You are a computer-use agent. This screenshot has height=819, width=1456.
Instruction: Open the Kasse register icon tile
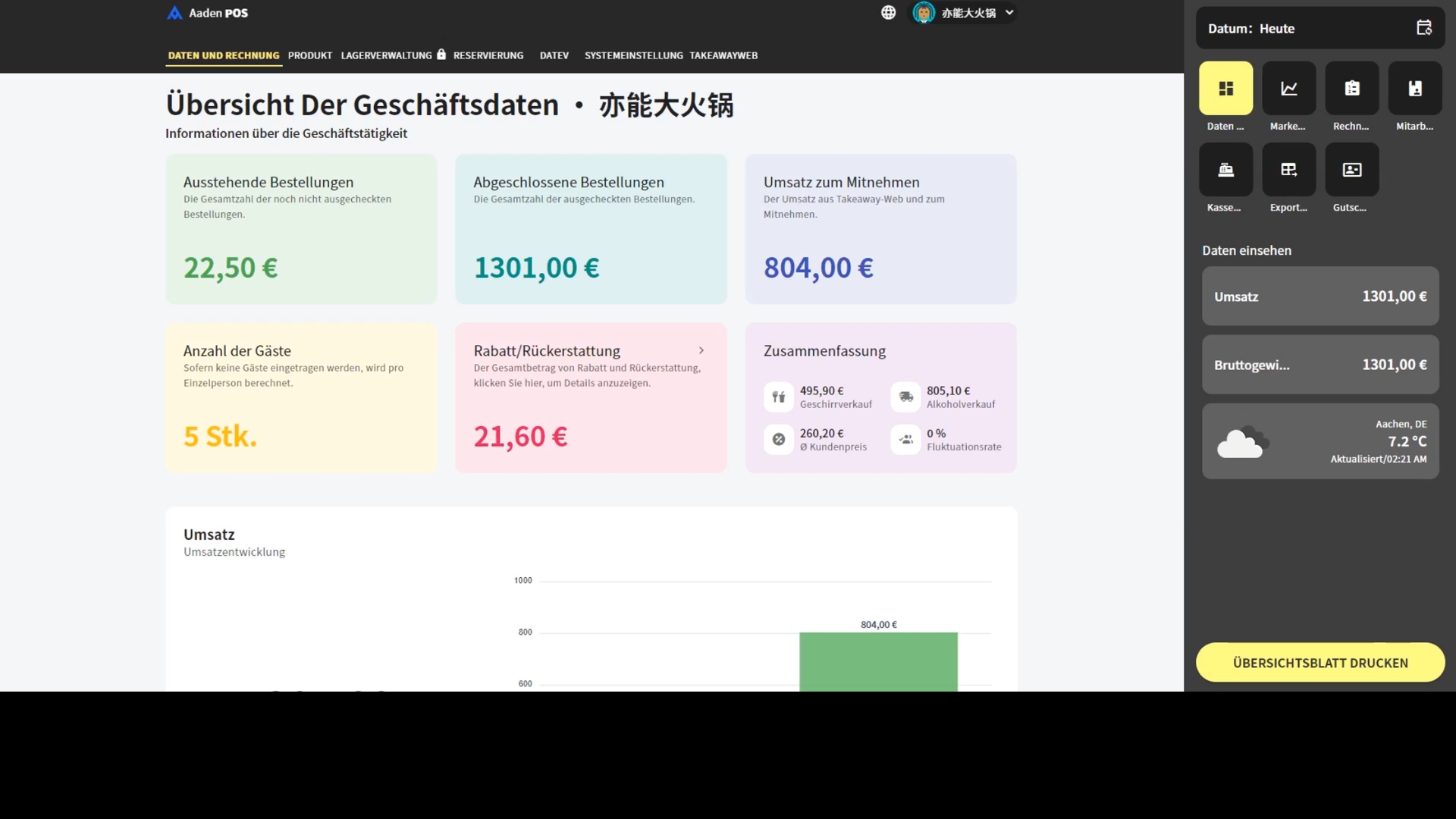click(x=1225, y=170)
